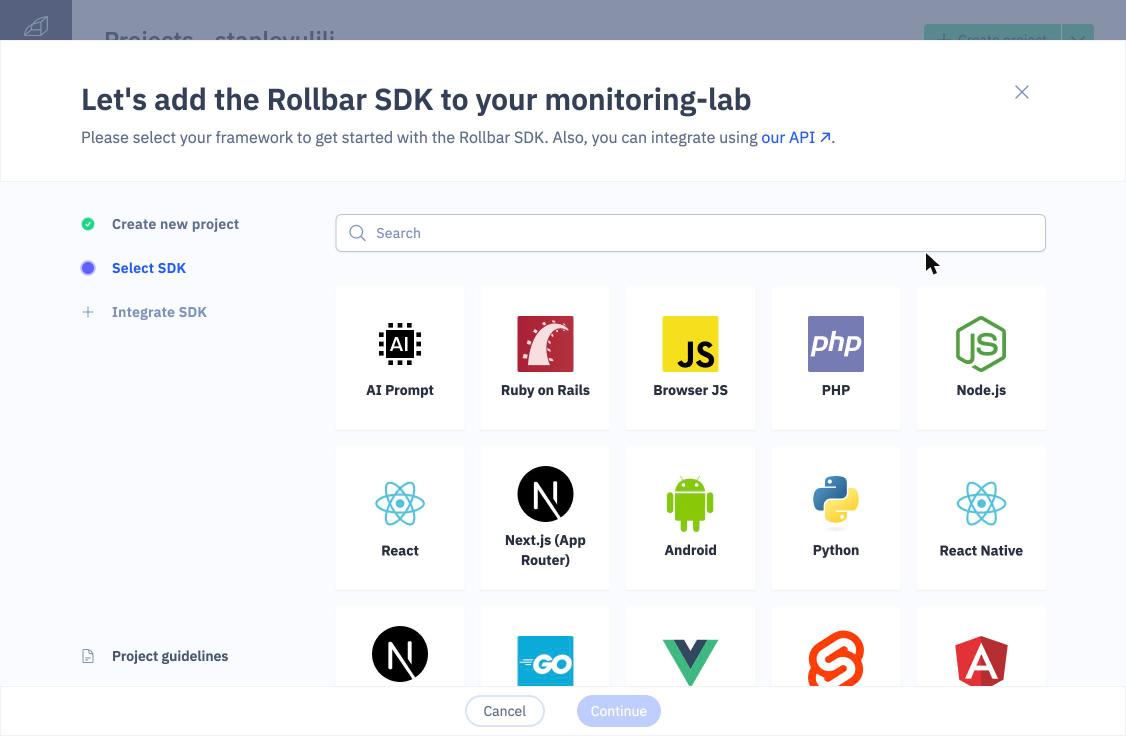Focus the SDK Search field
1126x736 pixels.
click(x=690, y=233)
